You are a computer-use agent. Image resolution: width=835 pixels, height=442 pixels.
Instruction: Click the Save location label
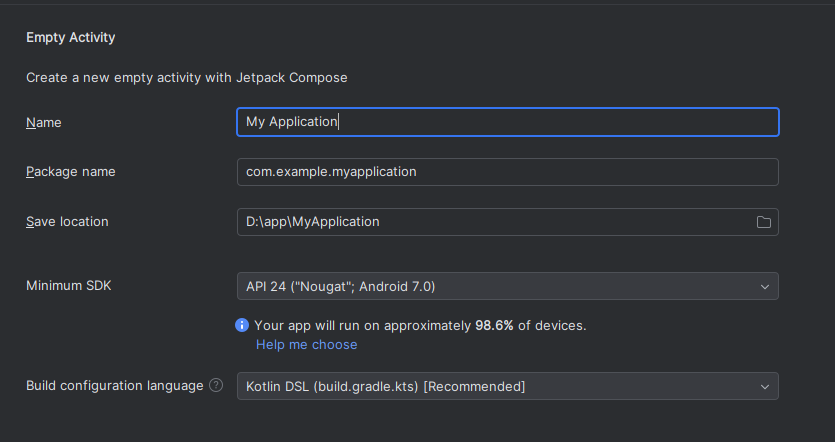pyautogui.click(x=67, y=222)
